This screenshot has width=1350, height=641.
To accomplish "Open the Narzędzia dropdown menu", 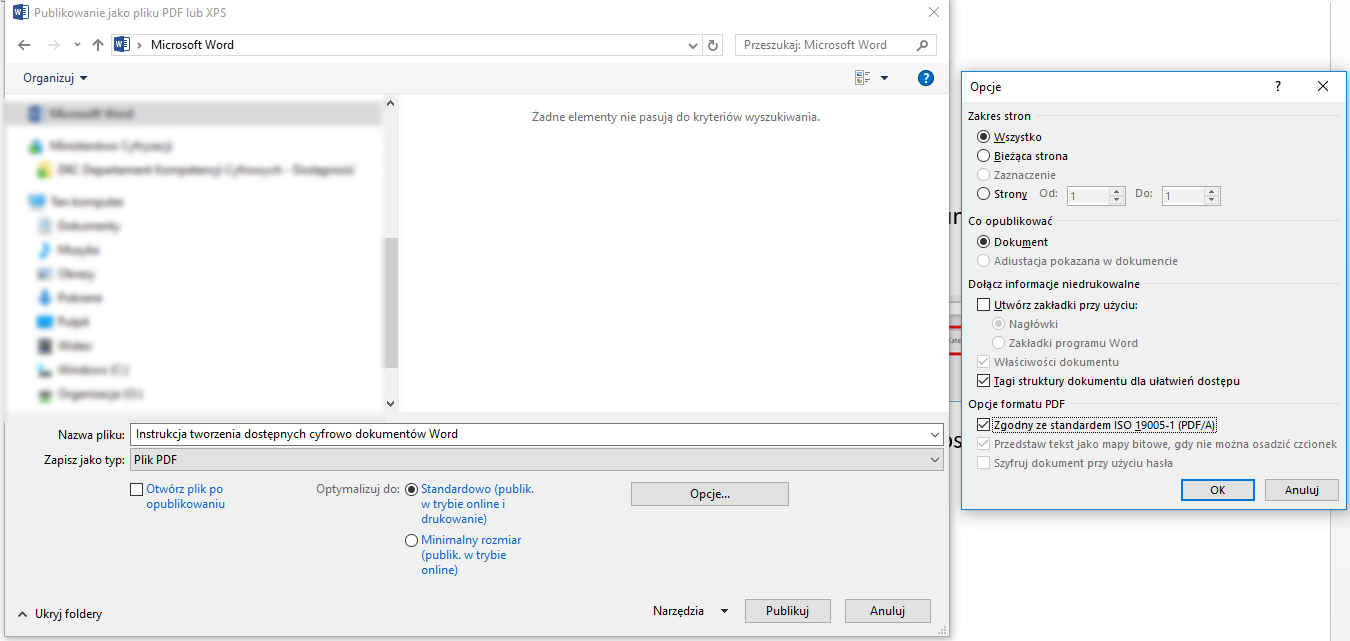I will click(690, 611).
